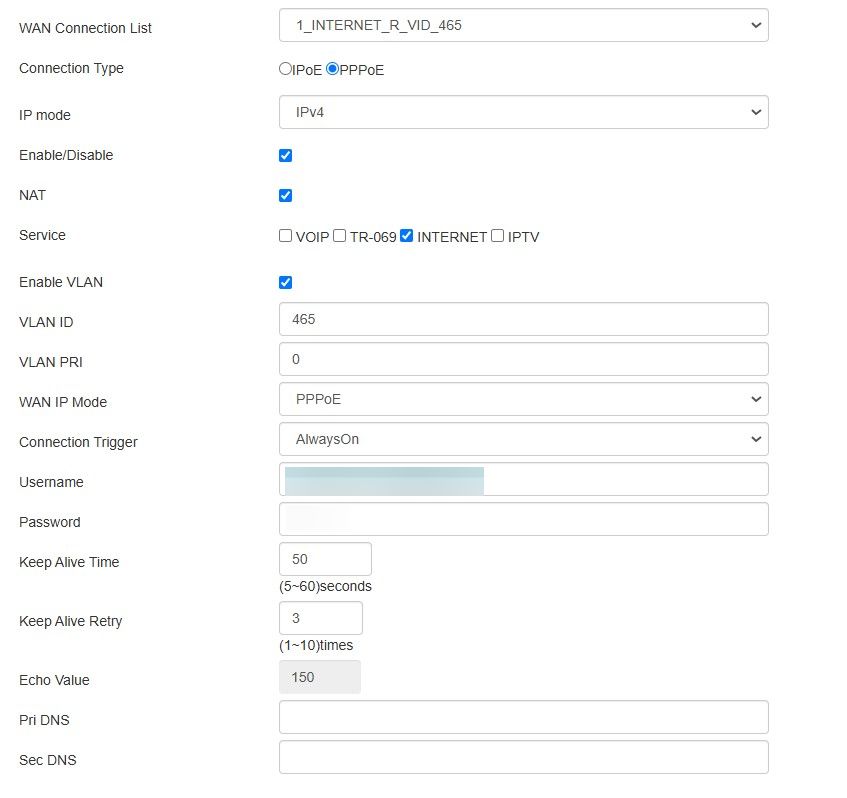Click the Pri DNS input field

coord(523,717)
